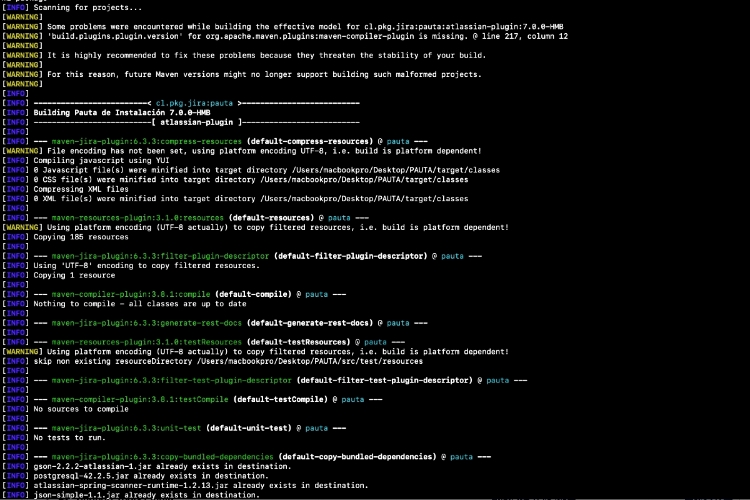
Task: Click the 'No tests to run.' line
Action: tap(69, 438)
